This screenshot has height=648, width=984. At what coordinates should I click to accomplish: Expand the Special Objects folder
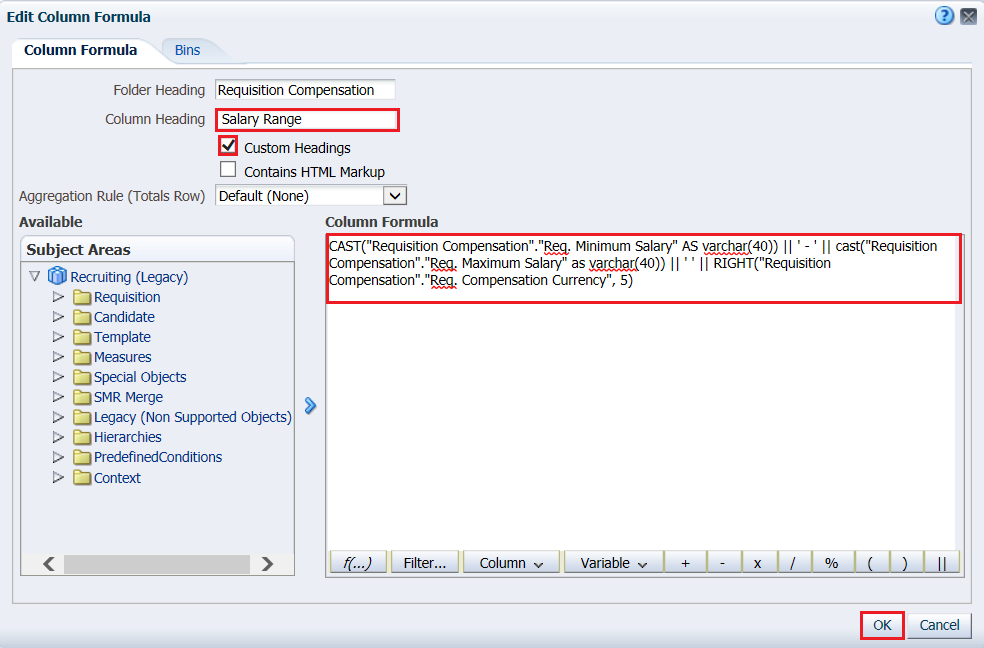pyautogui.click(x=58, y=377)
